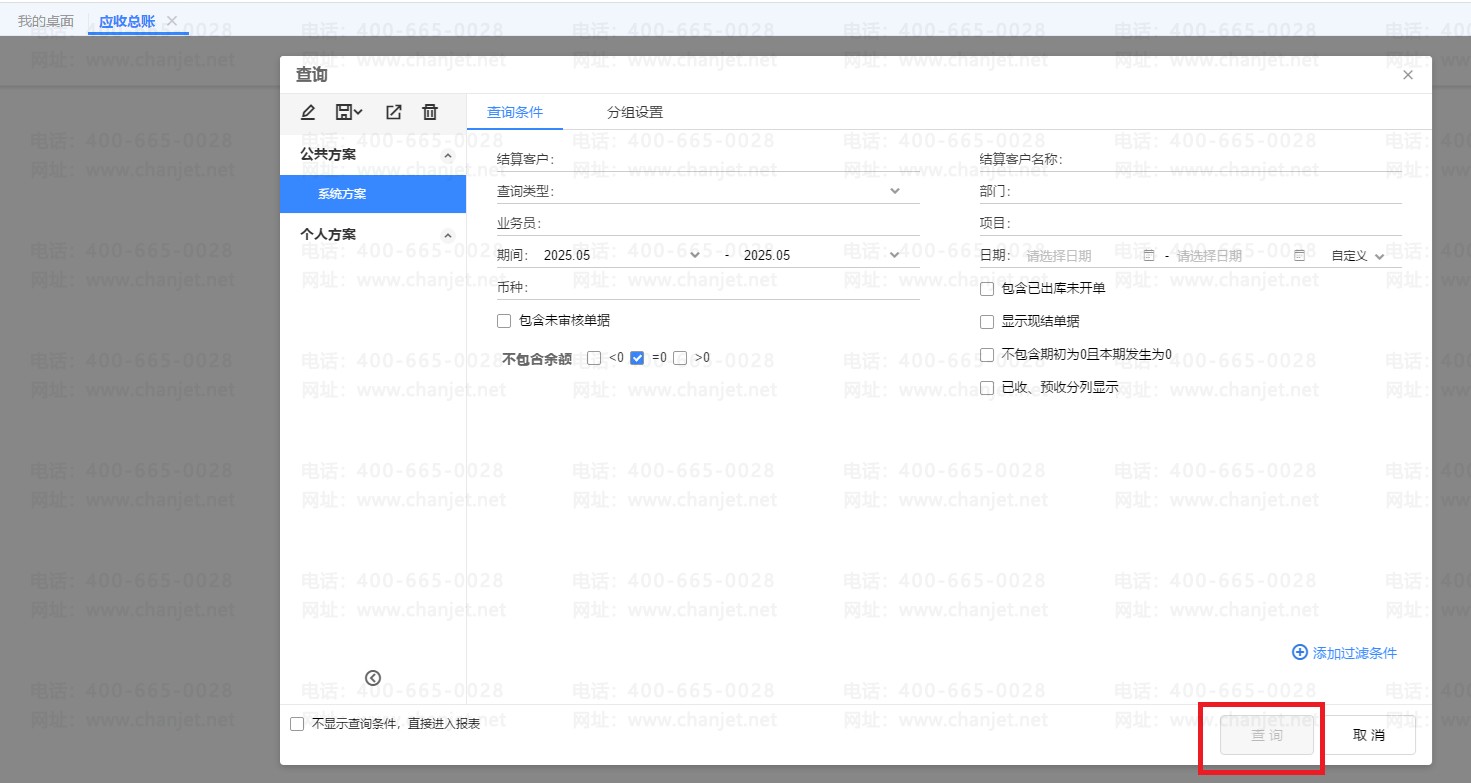Tick the 显示现结单据 checkbox
The width and height of the screenshot is (1471, 783).
coord(987,322)
